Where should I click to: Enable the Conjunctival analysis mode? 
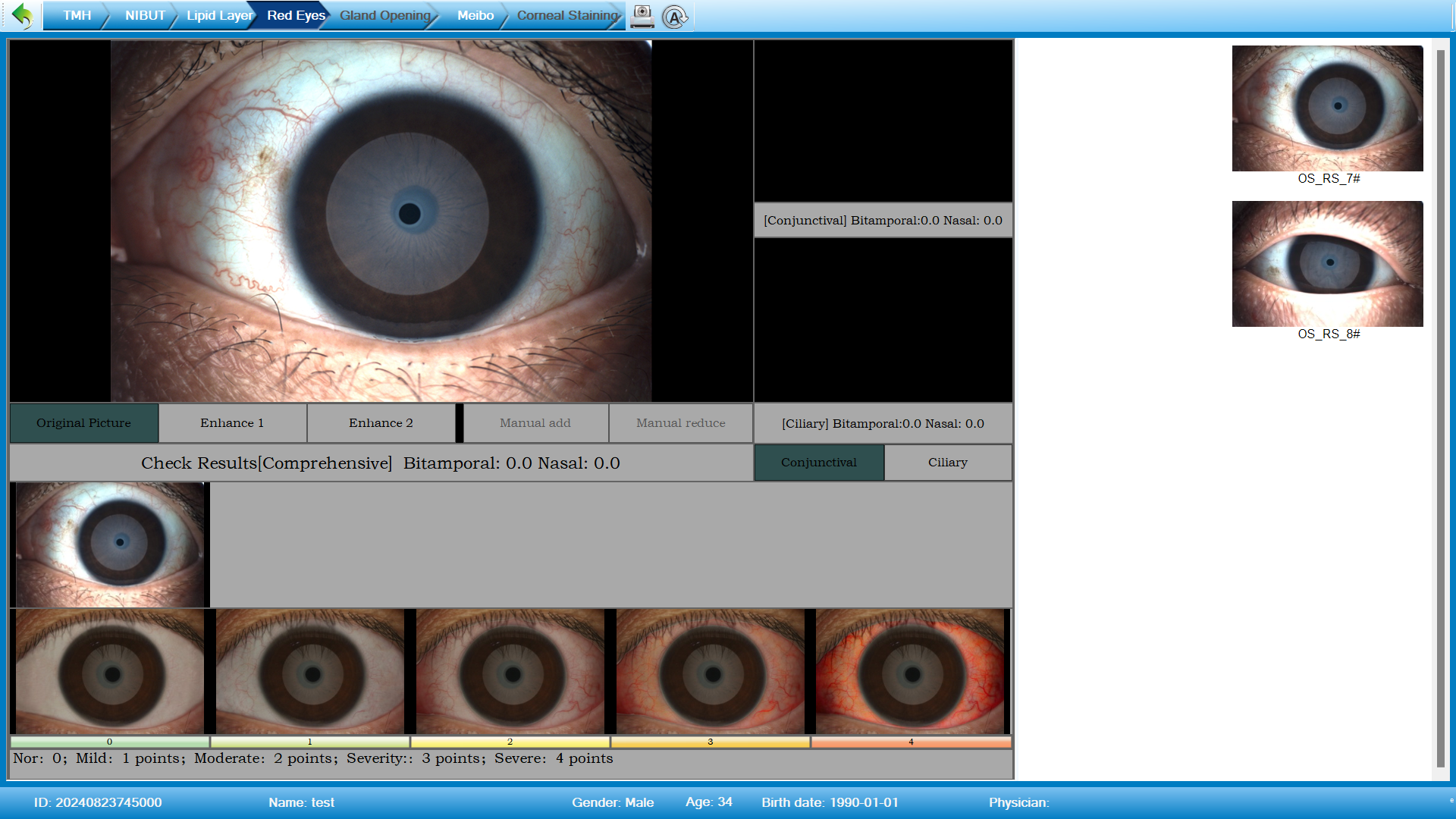click(819, 462)
